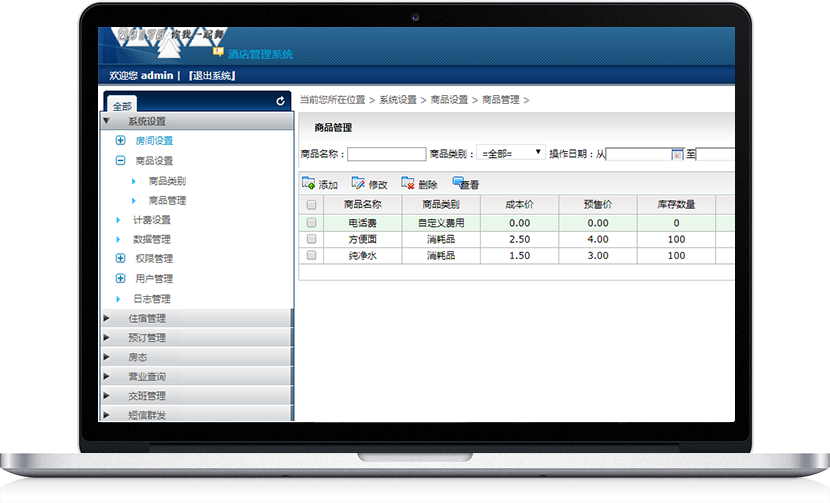Click the sidebar refresh icon
Image resolution: width=830 pixels, height=503 pixels.
pos(281,101)
